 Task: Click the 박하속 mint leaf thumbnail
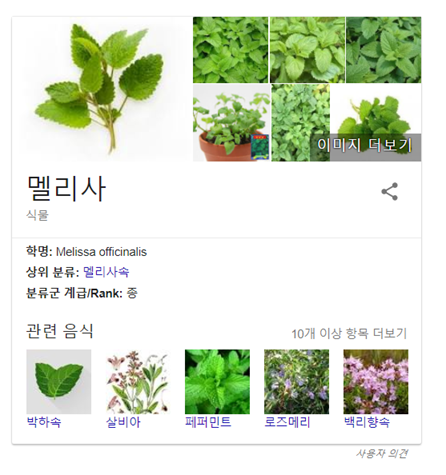[59, 382]
